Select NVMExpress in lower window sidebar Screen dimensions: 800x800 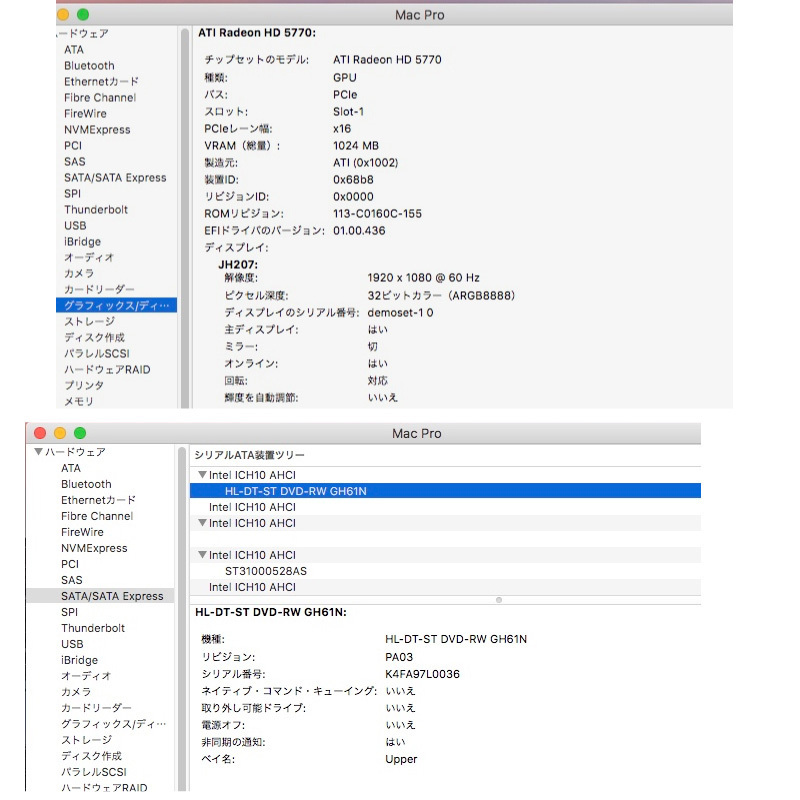94,548
